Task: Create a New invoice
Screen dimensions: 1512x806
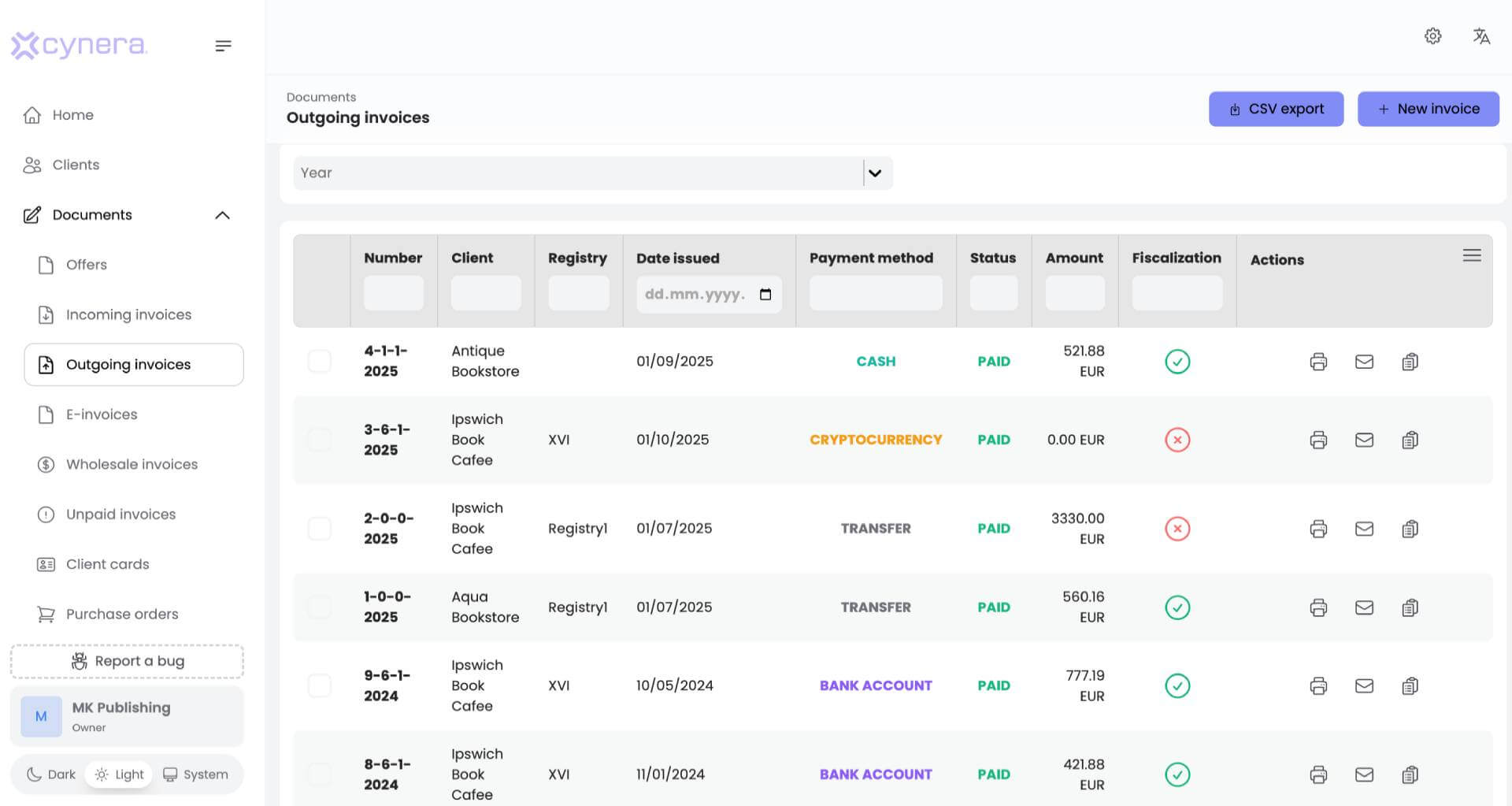Action: pyautogui.click(x=1428, y=109)
